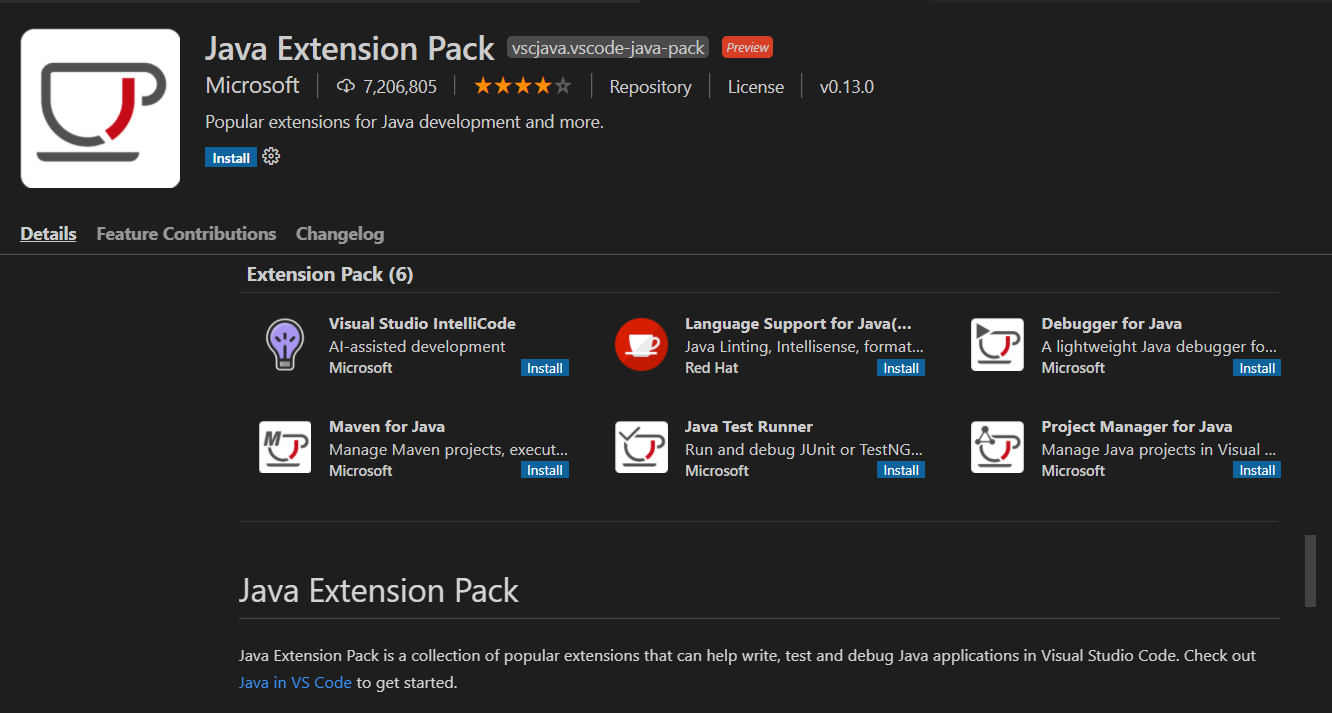Open the License link
The image size is (1332, 713).
point(756,87)
